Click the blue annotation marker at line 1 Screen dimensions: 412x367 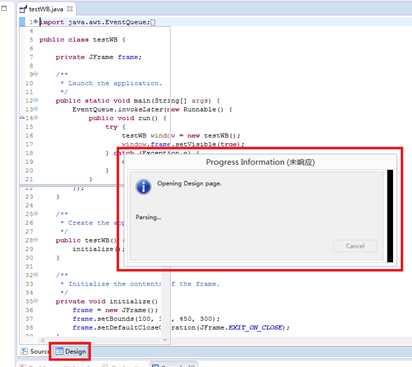[x=22, y=22]
